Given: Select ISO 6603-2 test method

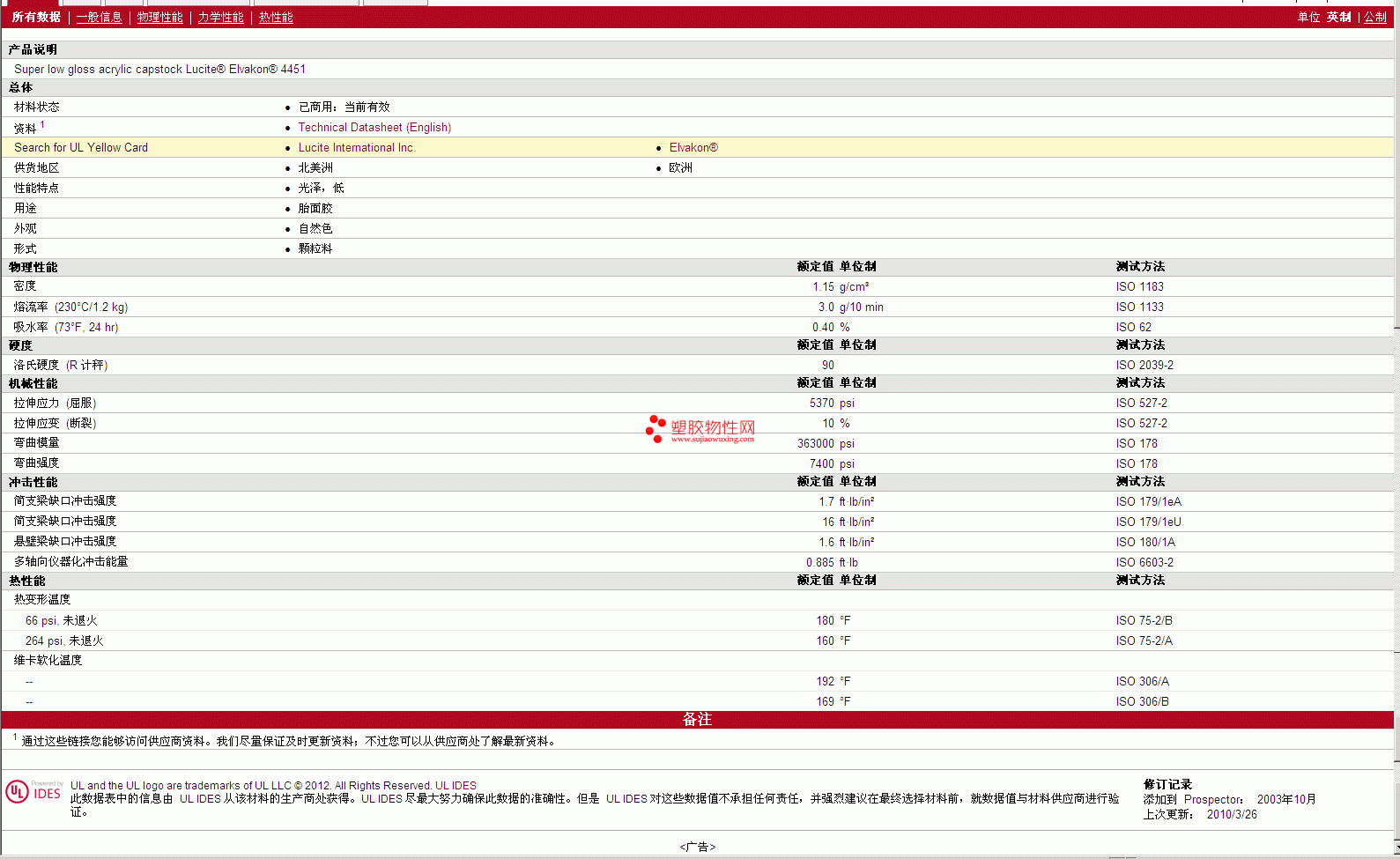Looking at the screenshot, I should tap(1144, 563).
